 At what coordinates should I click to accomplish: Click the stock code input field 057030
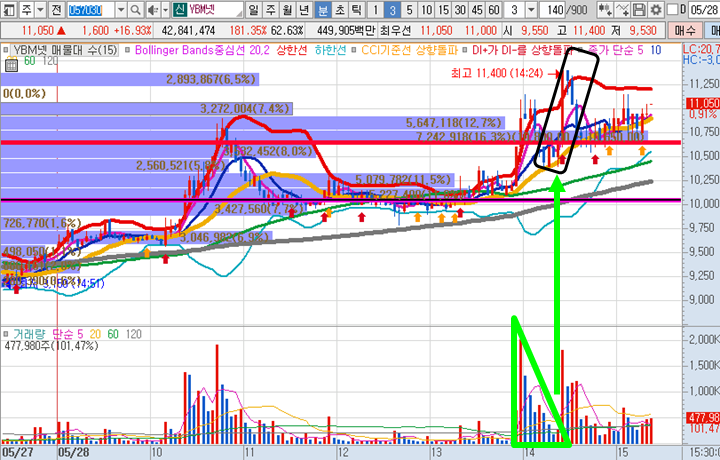click(90, 10)
